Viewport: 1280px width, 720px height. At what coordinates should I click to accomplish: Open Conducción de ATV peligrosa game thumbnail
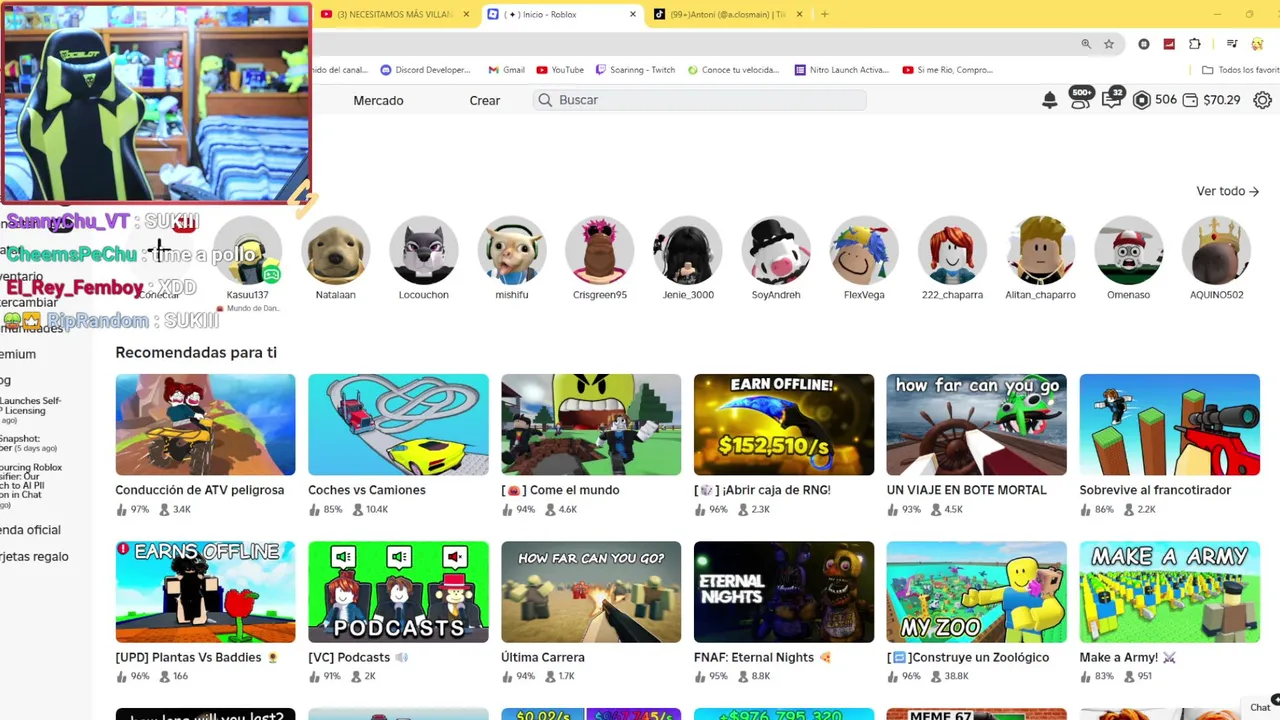pyautogui.click(x=205, y=424)
